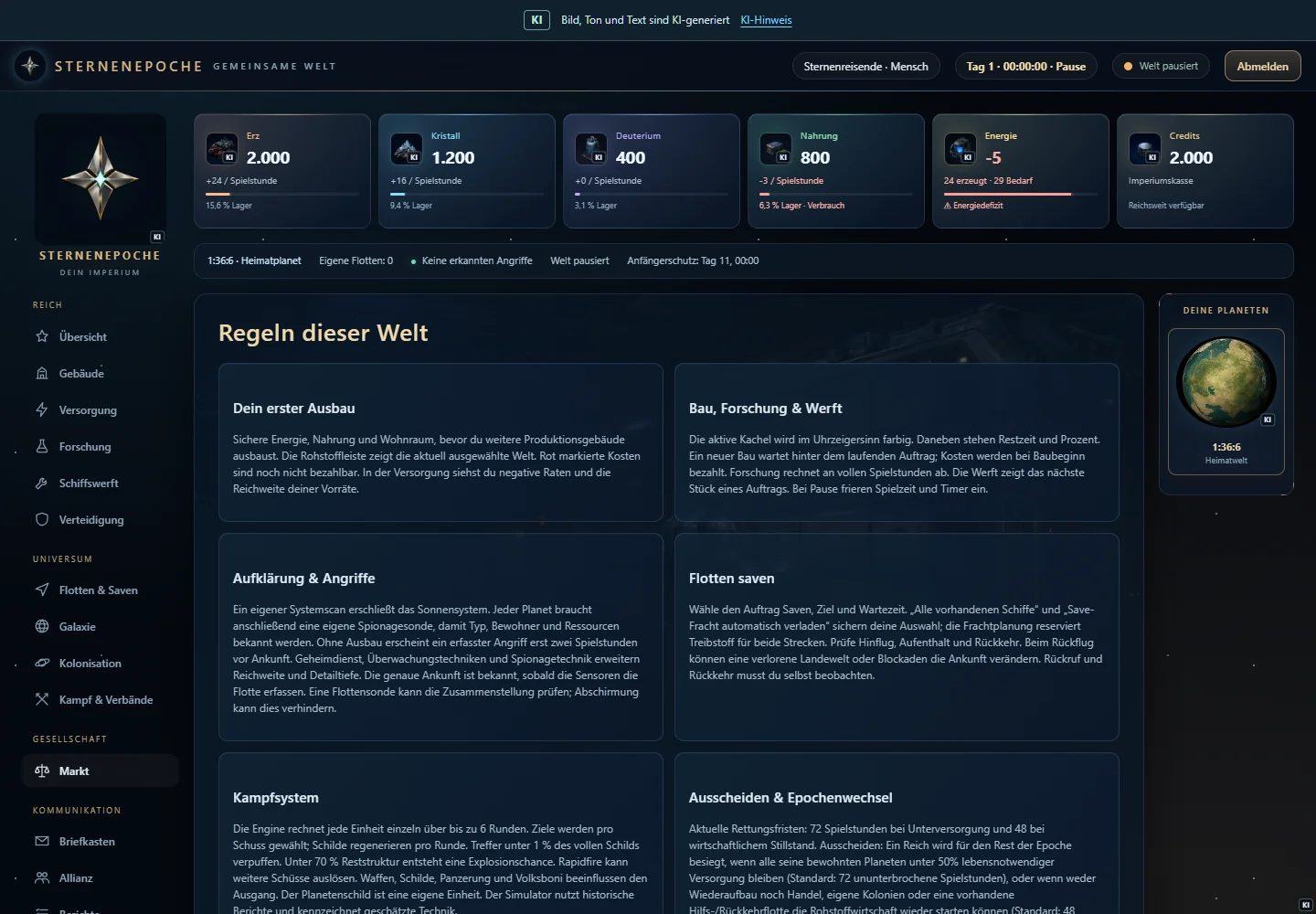Open the Markt menu entry

coord(101,771)
